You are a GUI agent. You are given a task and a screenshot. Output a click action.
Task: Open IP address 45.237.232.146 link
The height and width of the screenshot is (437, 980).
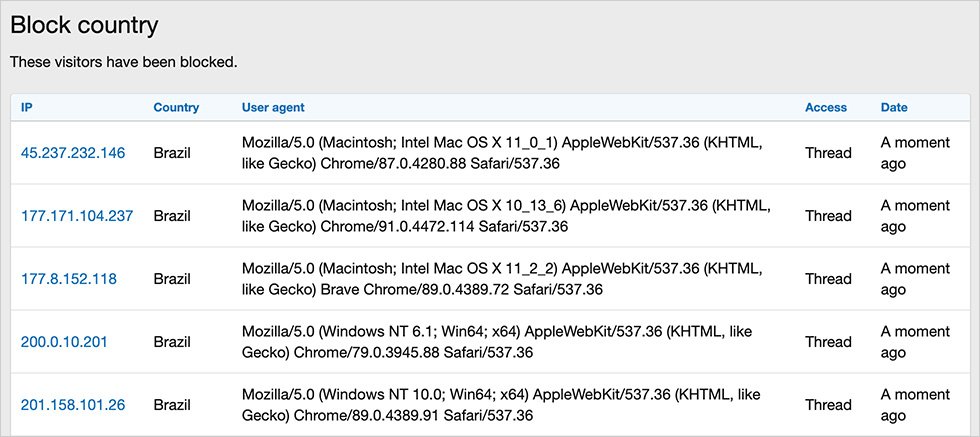(73, 153)
